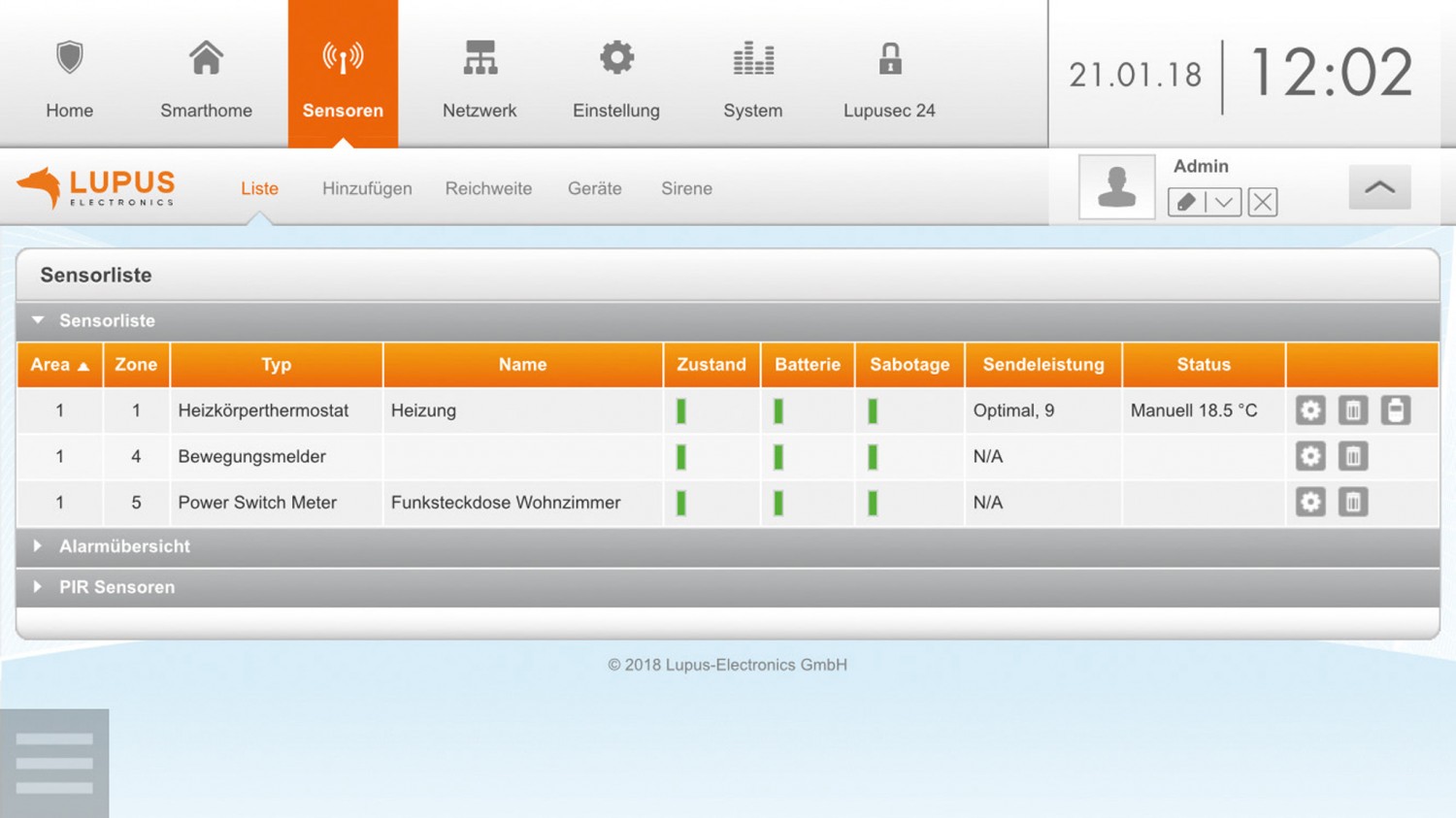Go to the Netzwerk tab

click(480, 80)
